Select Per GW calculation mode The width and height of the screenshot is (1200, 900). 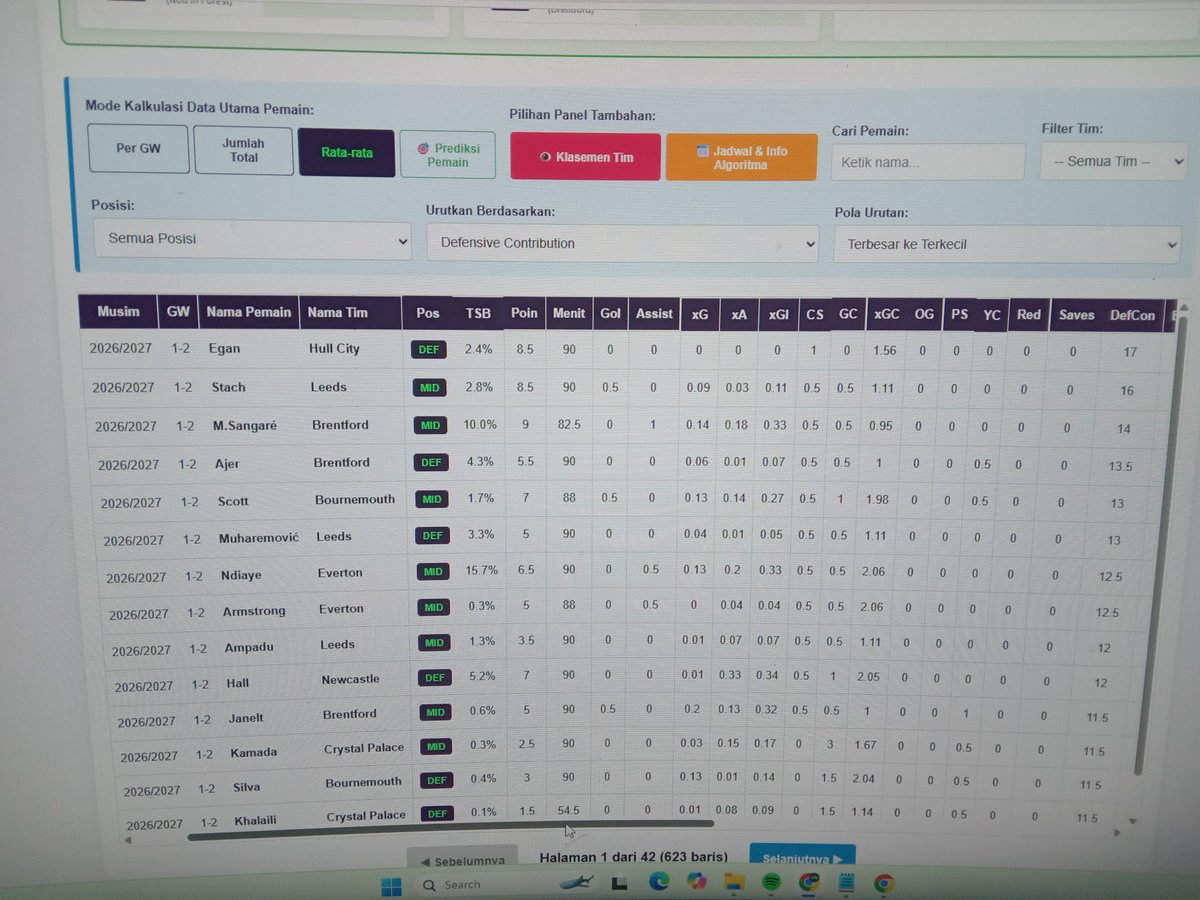coord(138,149)
